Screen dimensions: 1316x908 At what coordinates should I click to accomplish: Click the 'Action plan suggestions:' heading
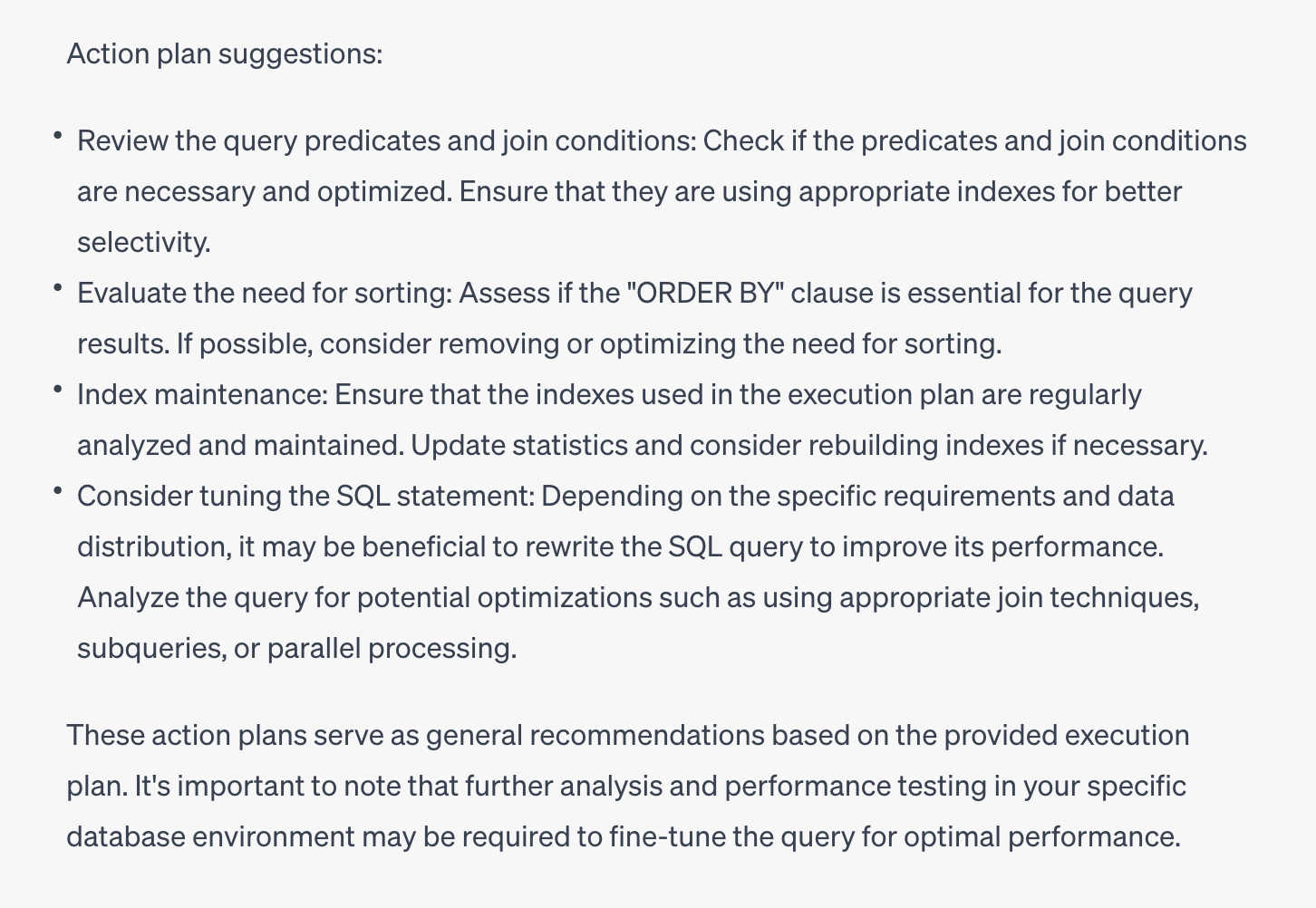pos(225,54)
